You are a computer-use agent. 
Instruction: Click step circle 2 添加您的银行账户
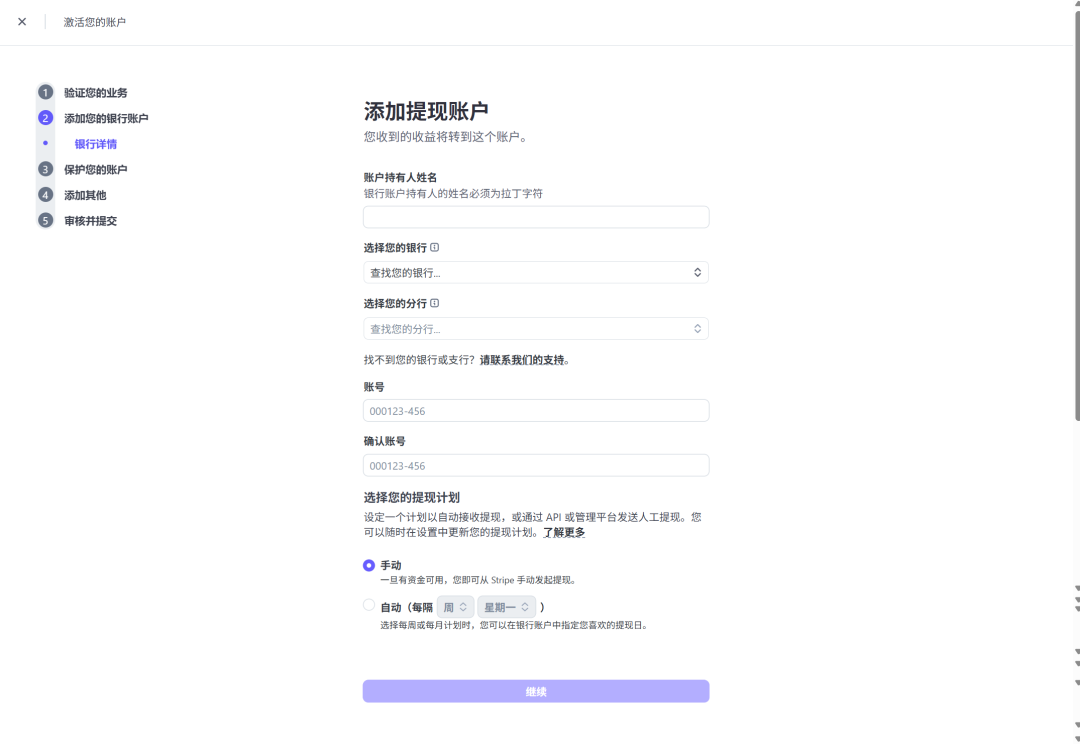45,117
